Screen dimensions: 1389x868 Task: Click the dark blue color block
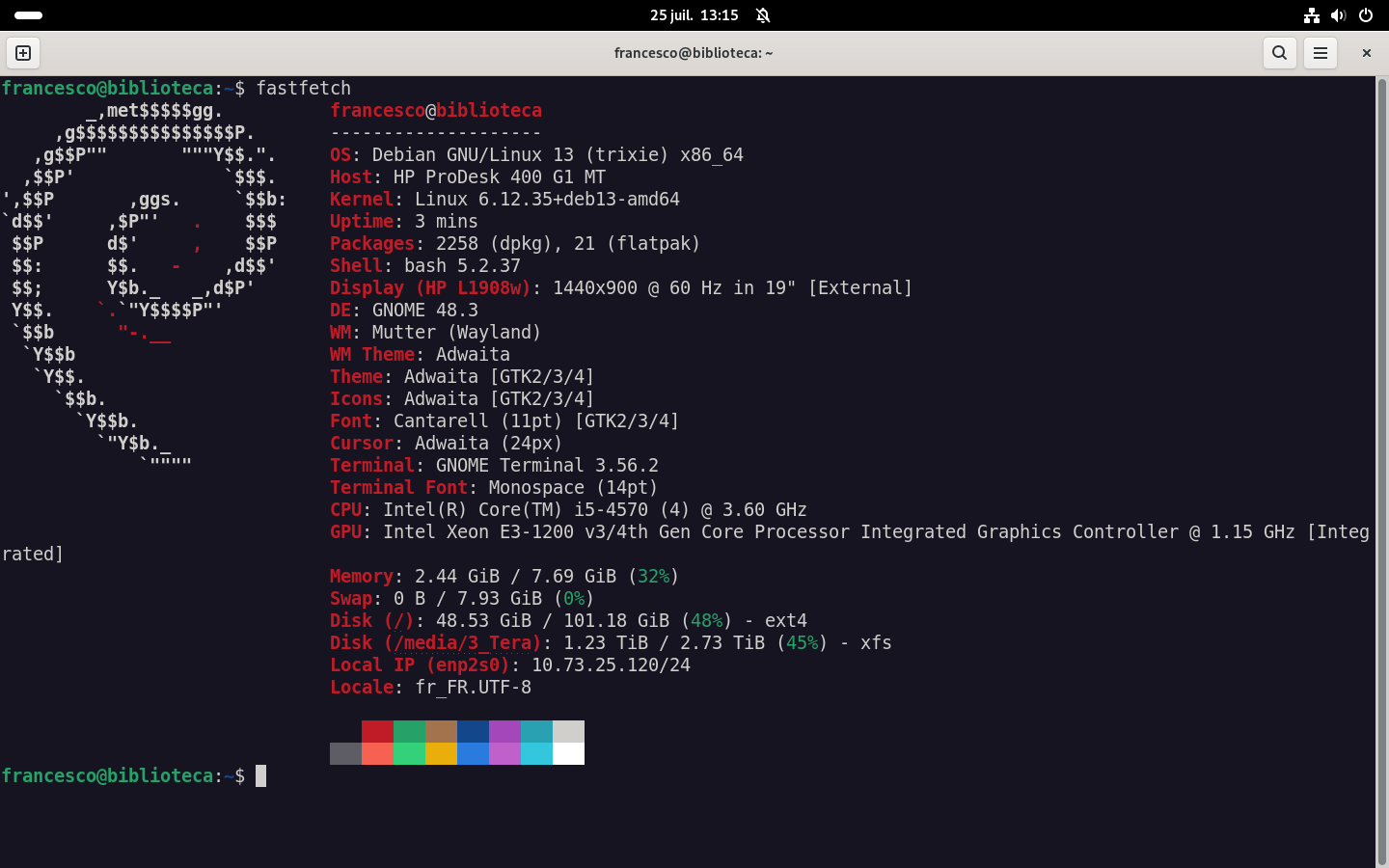pyautogui.click(x=473, y=731)
